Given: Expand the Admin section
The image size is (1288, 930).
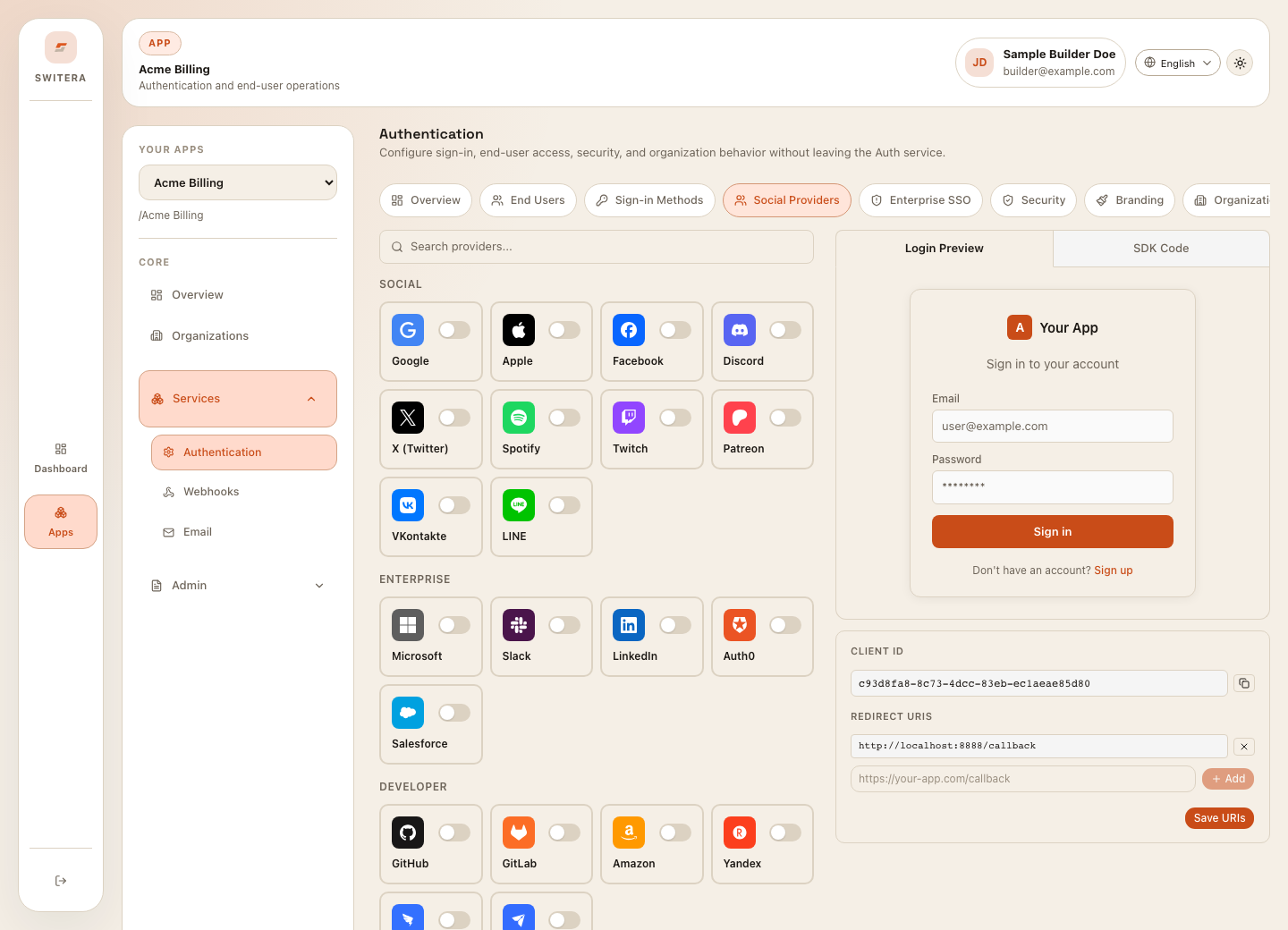Looking at the screenshot, I should (x=238, y=586).
